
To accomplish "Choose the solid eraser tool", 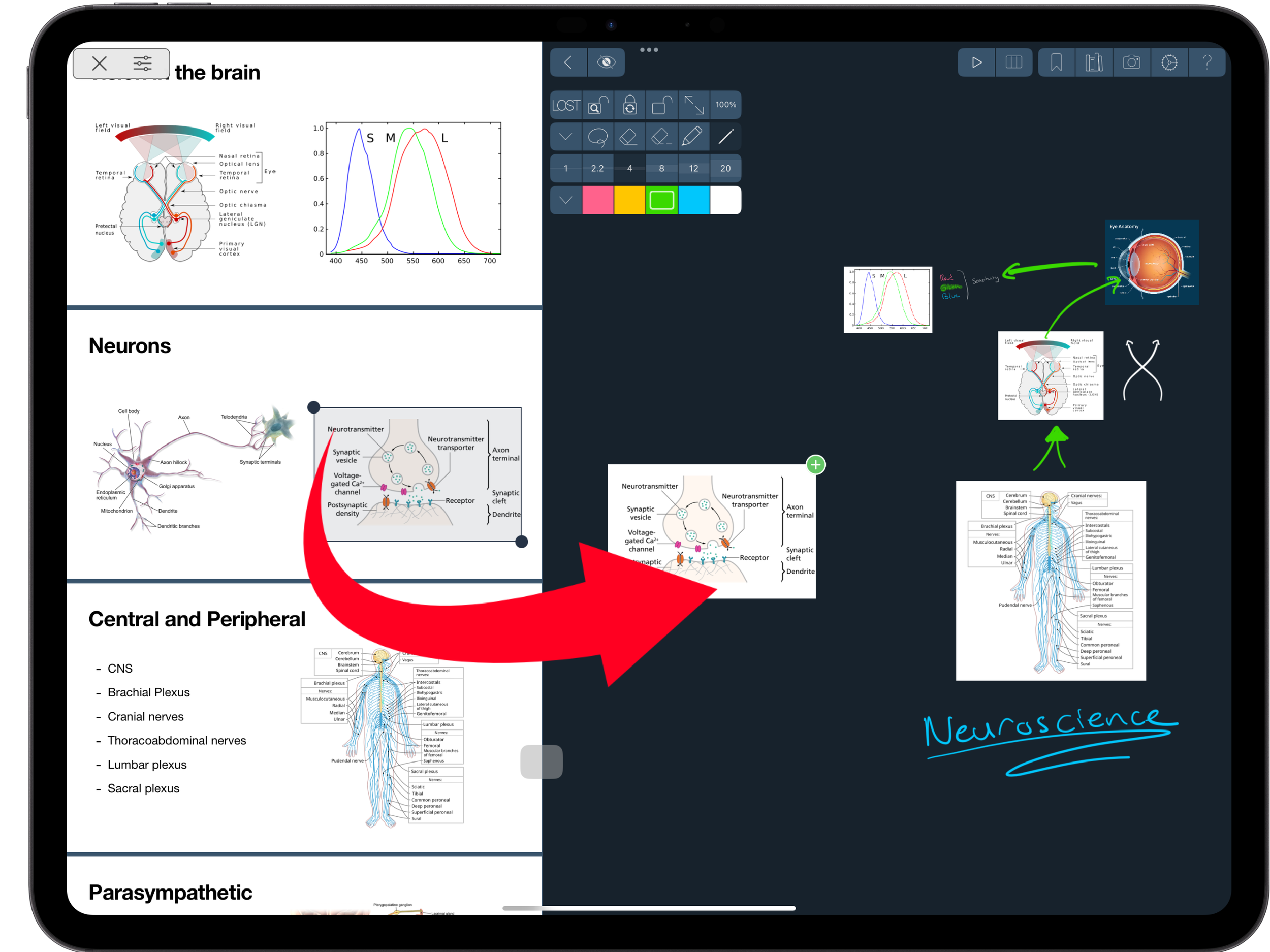I will tap(629, 137).
